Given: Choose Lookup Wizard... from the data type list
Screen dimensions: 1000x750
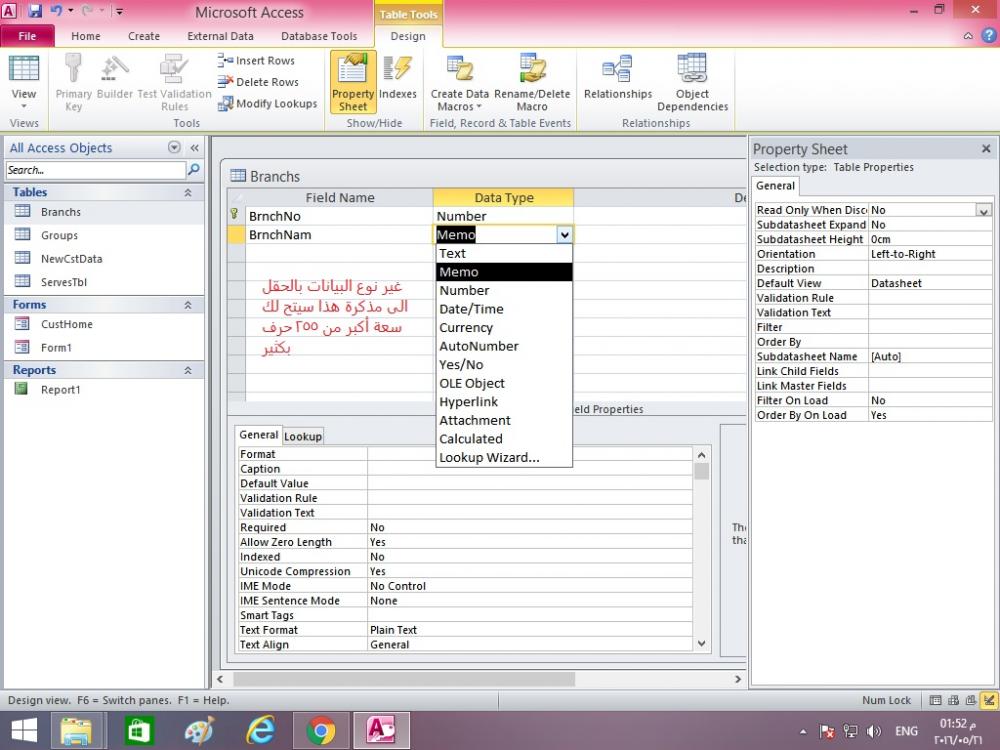Looking at the screenshot, I should pyautogui.click(x=504, y=457).
